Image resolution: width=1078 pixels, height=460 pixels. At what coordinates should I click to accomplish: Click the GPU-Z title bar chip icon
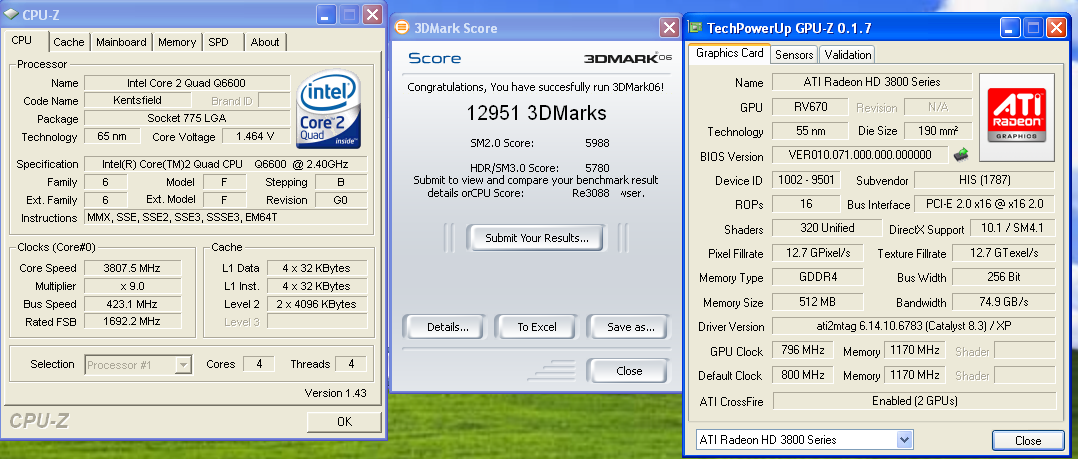point(696,28)
